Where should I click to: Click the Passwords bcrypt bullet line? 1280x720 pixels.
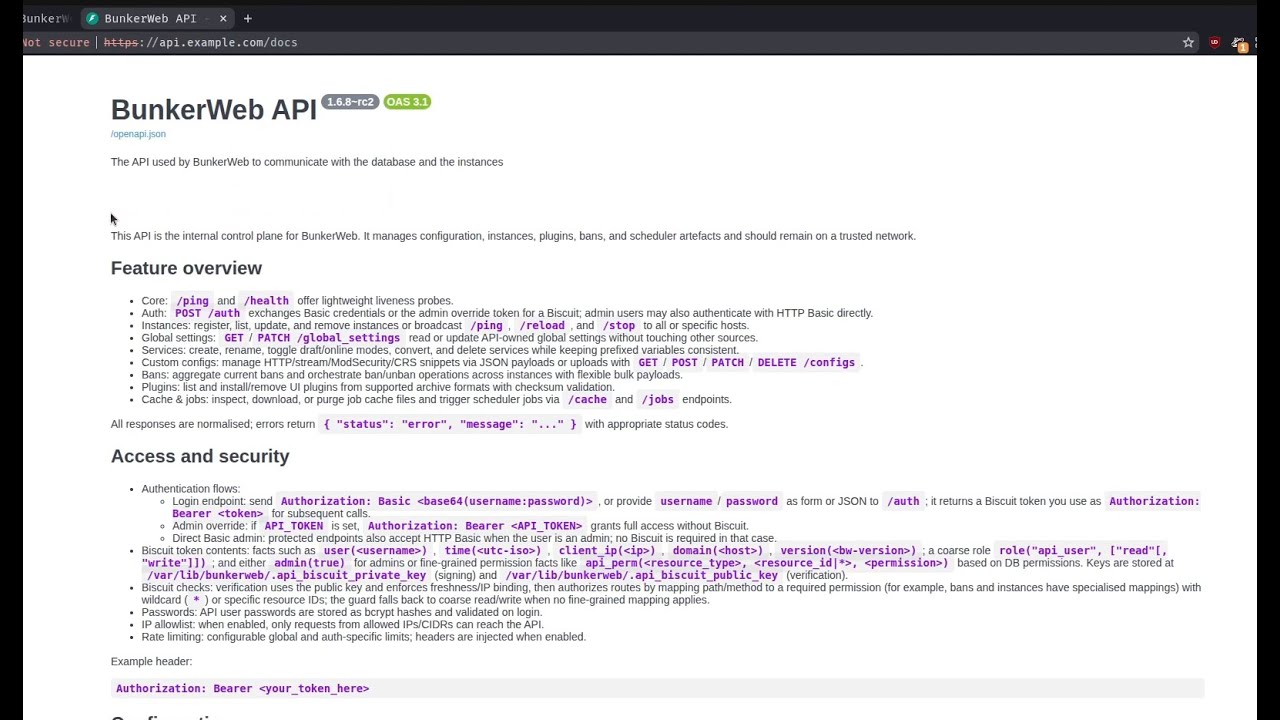[341, 613]
